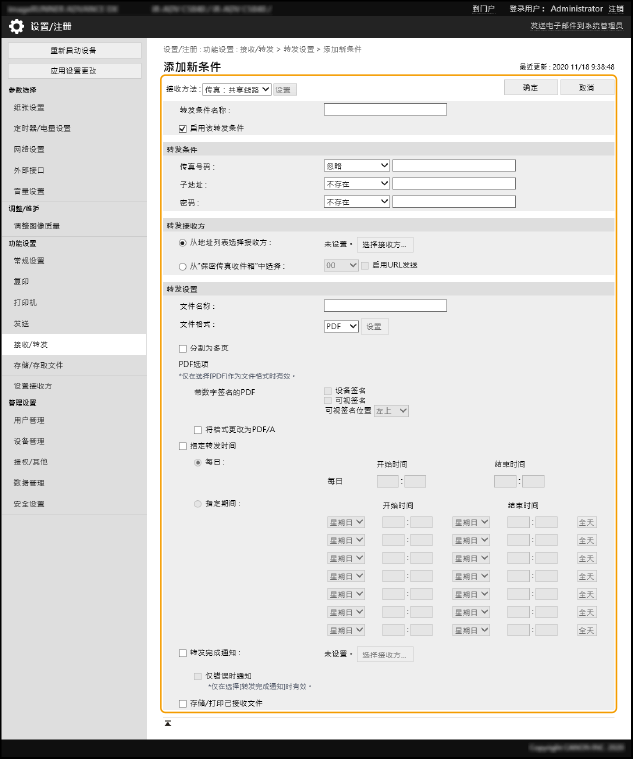Viewport: 633px width, 759px height.
Task: Click the 设置/注册 gear icon
Action: [x=16, y=27]
